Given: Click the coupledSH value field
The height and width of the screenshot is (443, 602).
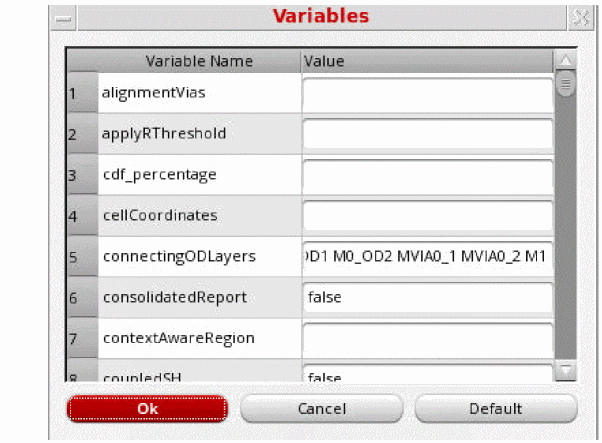Looking at the screenshot, I should coord(428,373).
